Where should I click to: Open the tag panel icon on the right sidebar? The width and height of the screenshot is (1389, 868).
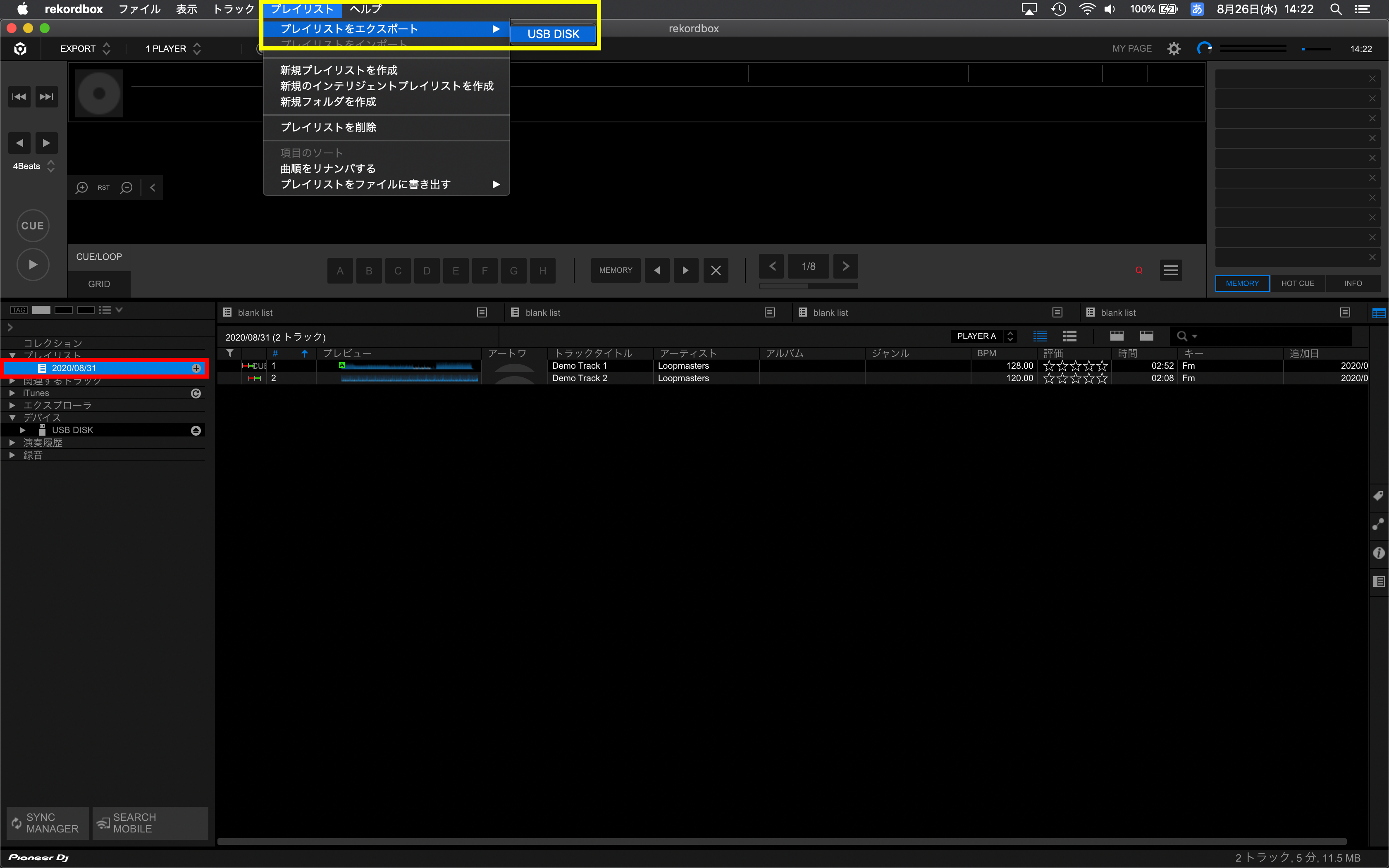point(1378,496)
